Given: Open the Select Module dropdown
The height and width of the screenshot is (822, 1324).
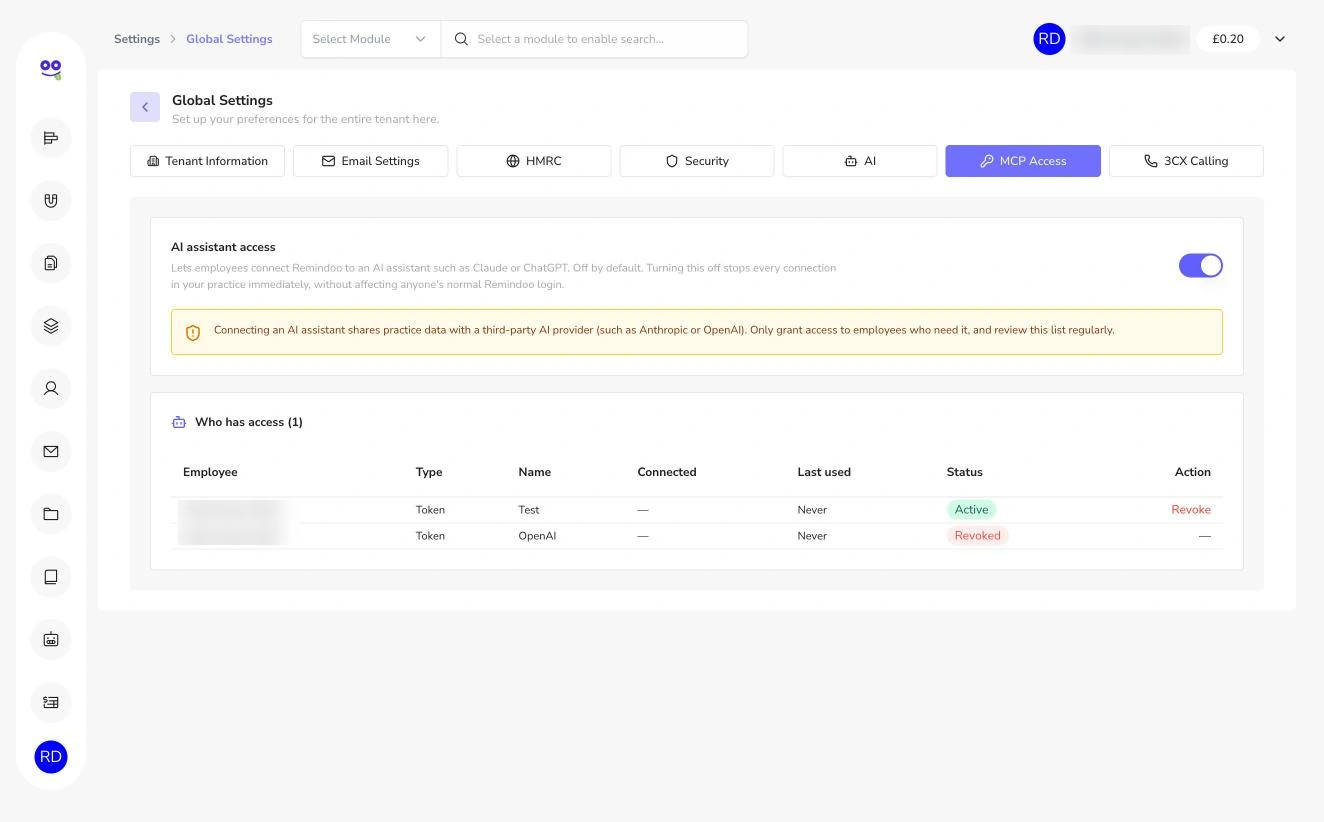Looking at the screenshot, I should [370, 39].
